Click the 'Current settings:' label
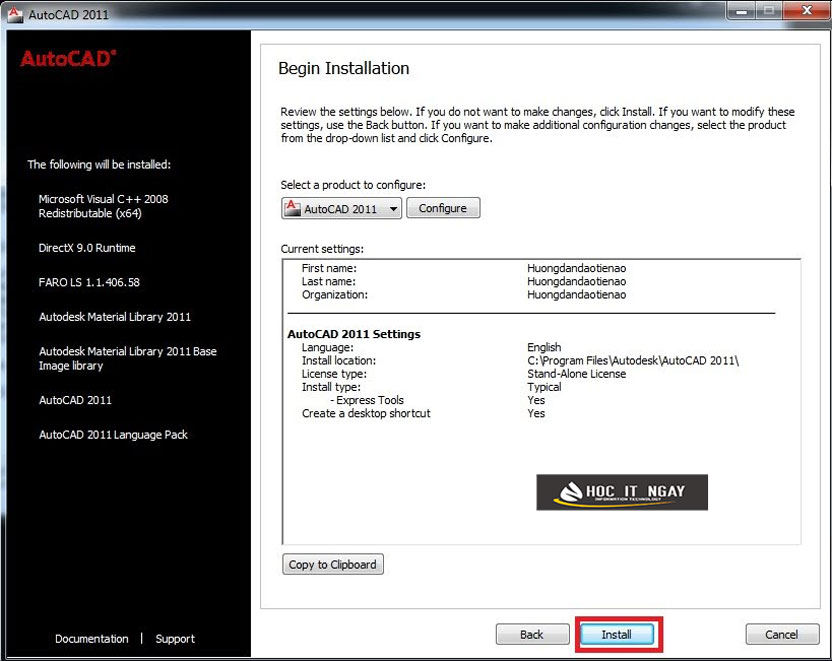This screenshot has height=661, width=832. pyautogui.click(x=322, y=249)
